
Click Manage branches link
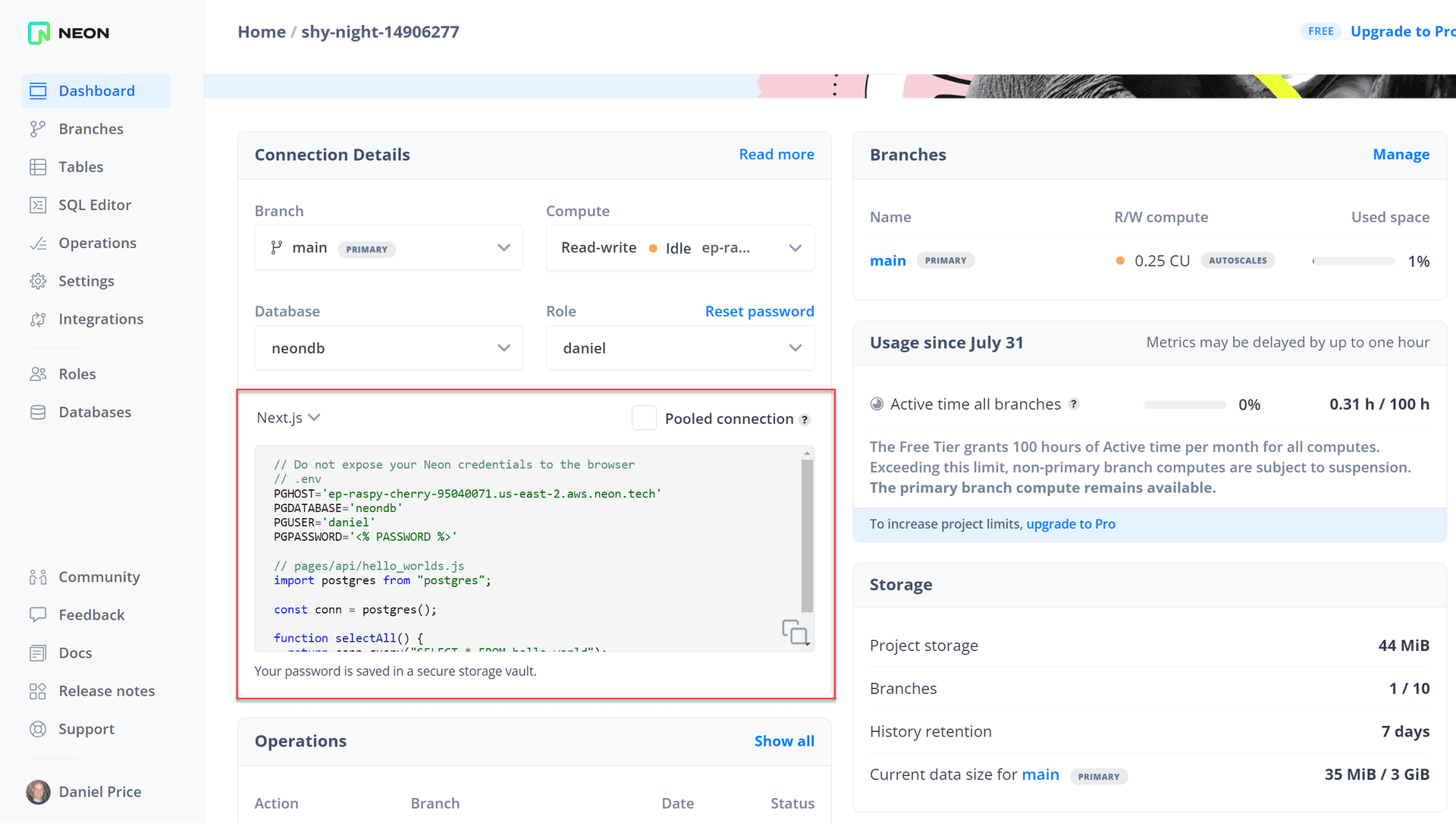1401,155
